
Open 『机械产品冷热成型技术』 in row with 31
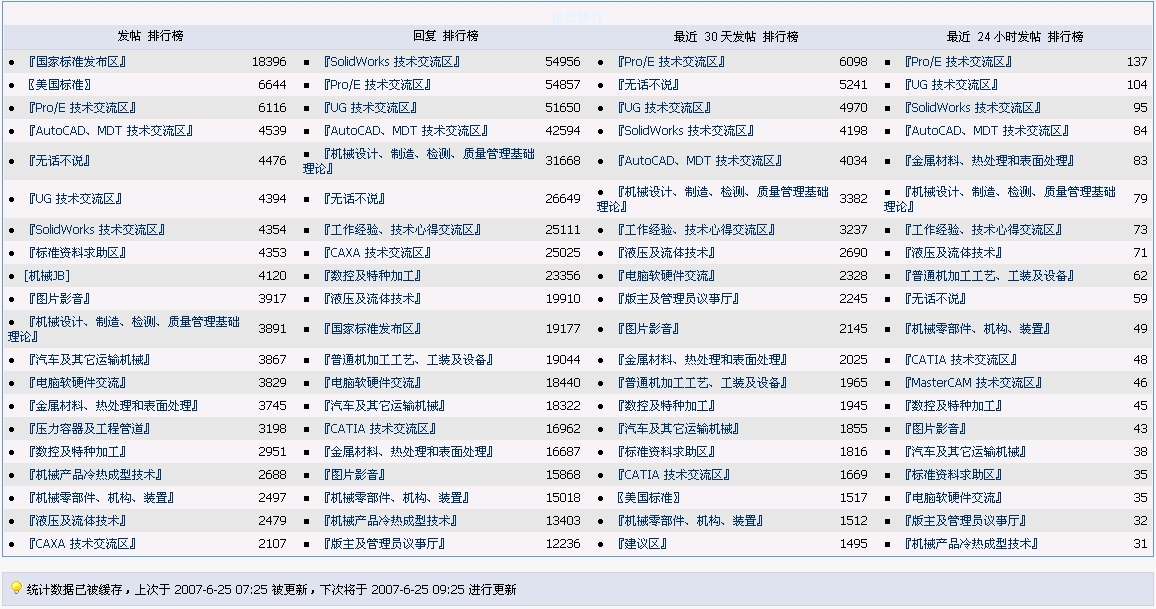pos(971,543)
